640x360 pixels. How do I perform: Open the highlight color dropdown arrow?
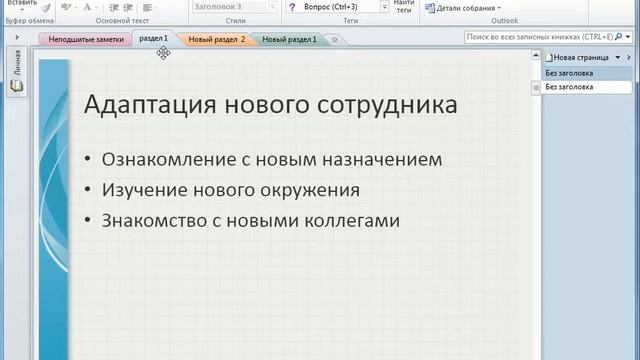click(76, 7)
